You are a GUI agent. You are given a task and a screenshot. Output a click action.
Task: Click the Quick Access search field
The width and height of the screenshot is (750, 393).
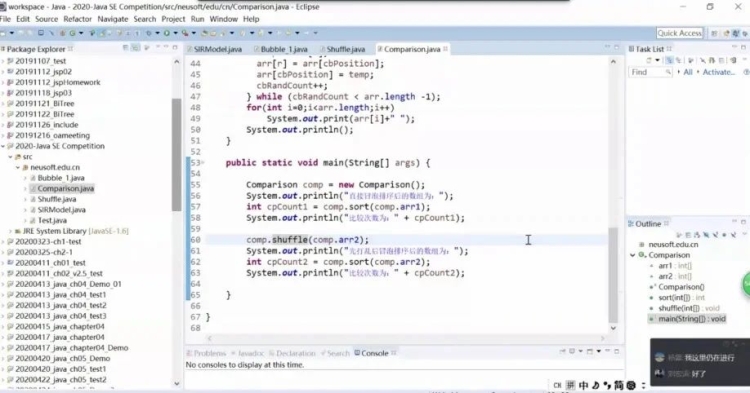(680, 33)
